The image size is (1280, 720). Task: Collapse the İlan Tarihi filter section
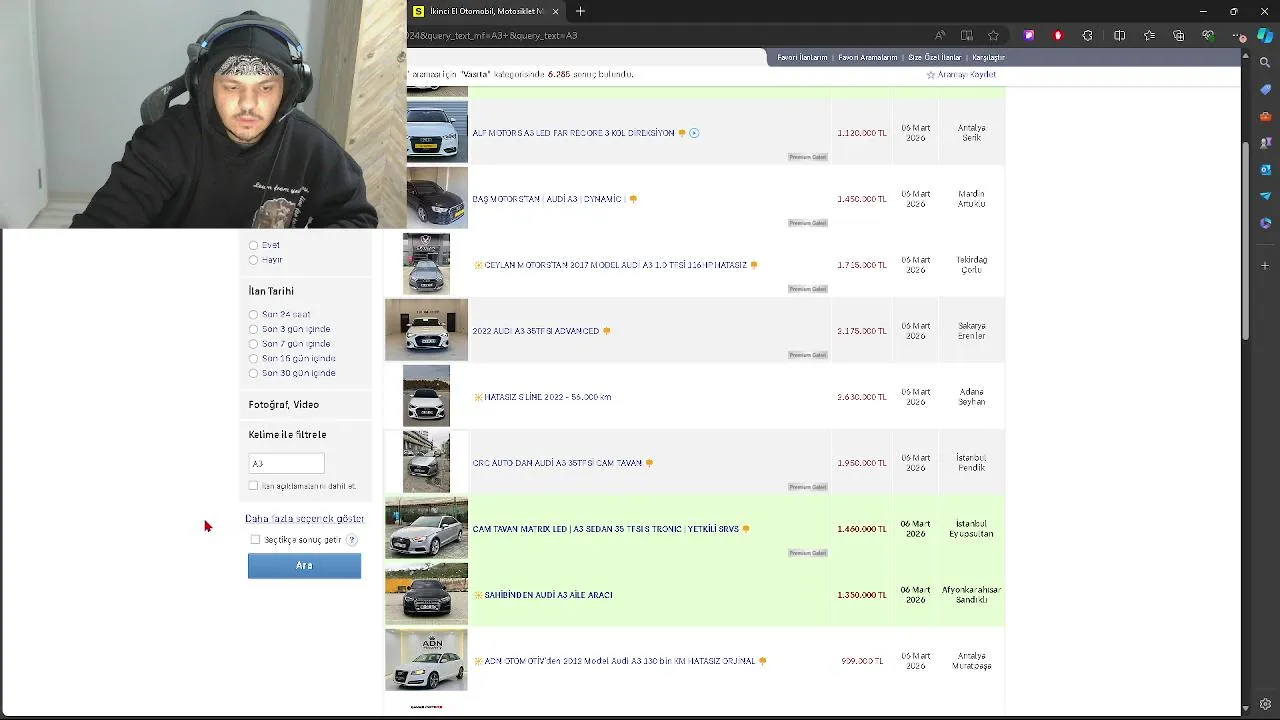[271, 291]
